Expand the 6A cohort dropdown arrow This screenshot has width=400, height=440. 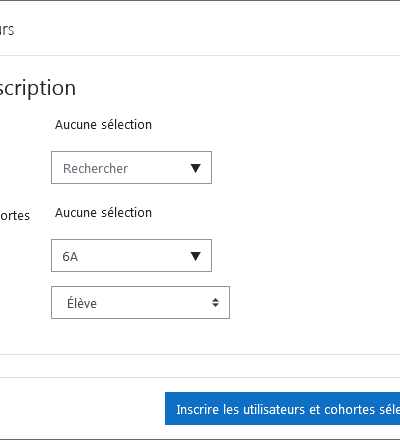click(195, 256)
